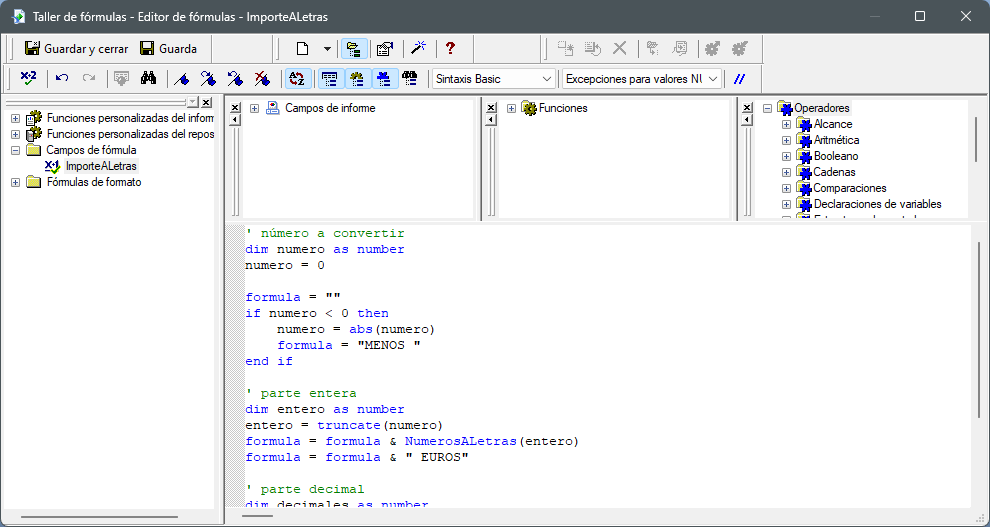
Task: Open help with the red question mark
Action: click(x=451, y=48)
